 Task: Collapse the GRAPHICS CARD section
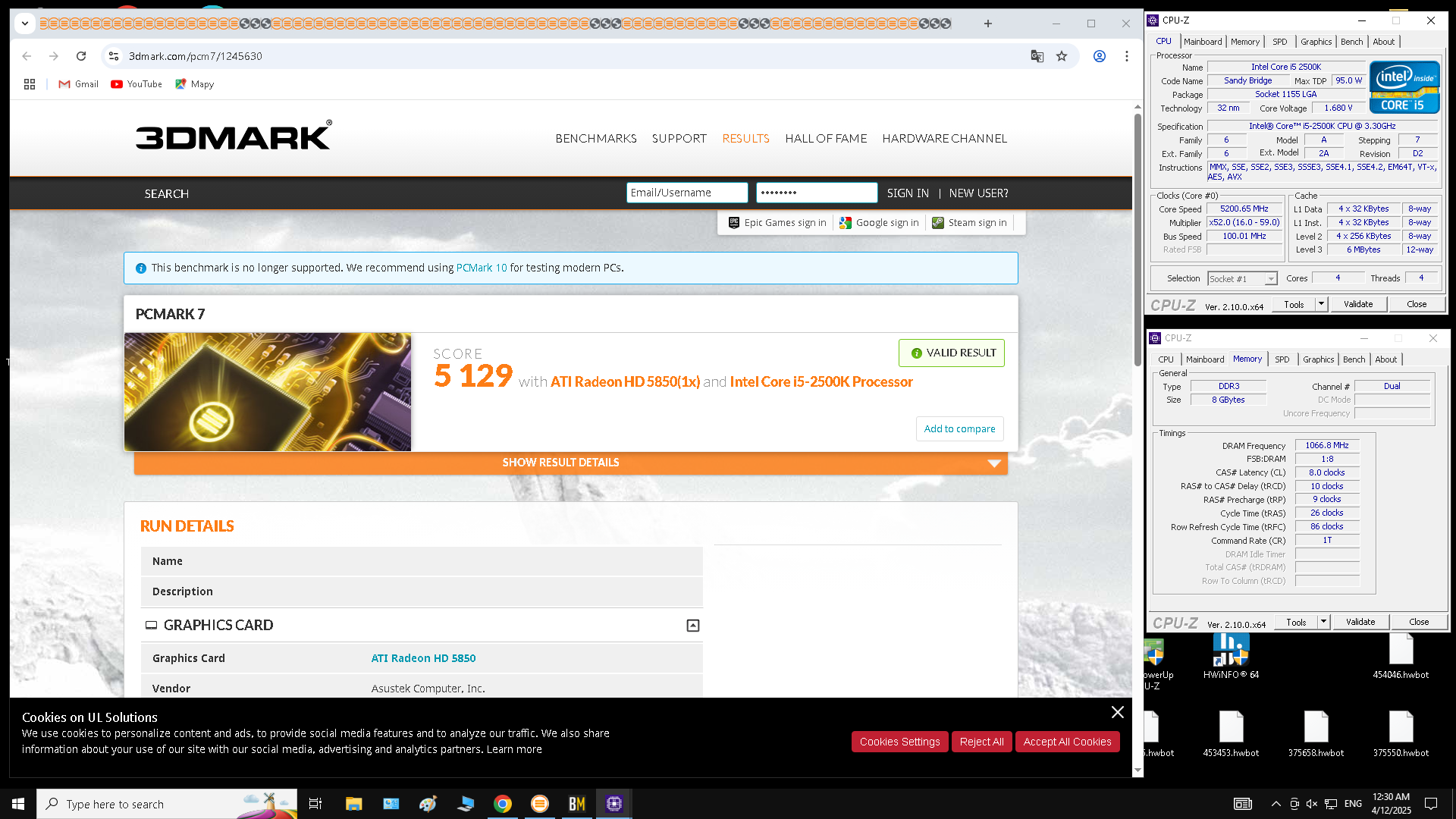click(x=693, y=626)
